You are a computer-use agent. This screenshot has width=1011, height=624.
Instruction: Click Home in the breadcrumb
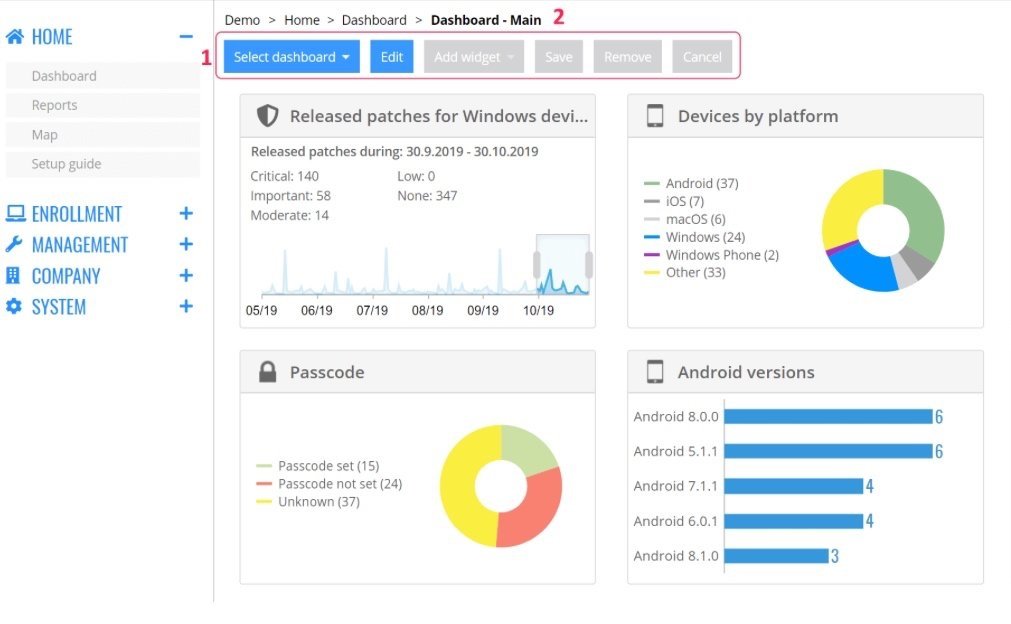[302, 20]
